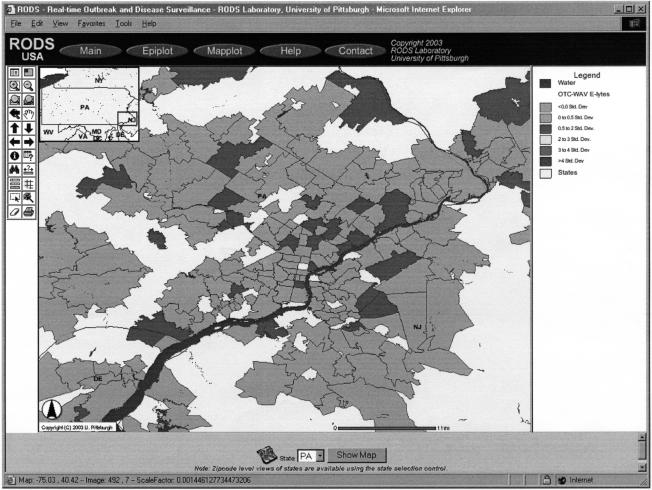Viewport: 652px width, 490px height.
Task: Click the Legend heading text
Action: [x=587, y=75]
